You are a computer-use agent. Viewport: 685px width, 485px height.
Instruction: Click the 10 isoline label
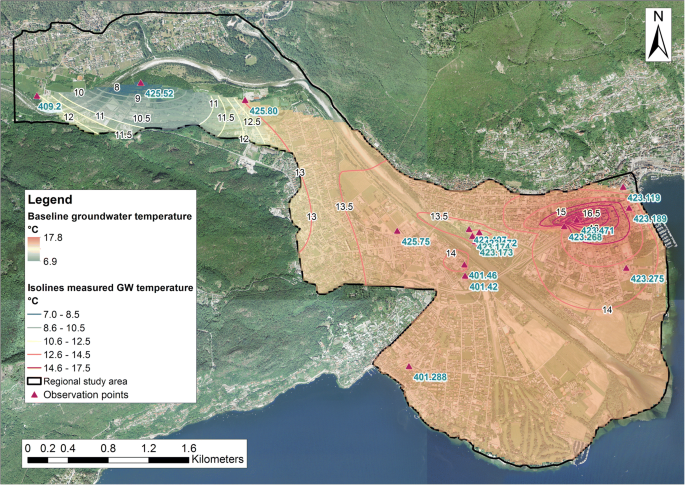tap(79, 92)
